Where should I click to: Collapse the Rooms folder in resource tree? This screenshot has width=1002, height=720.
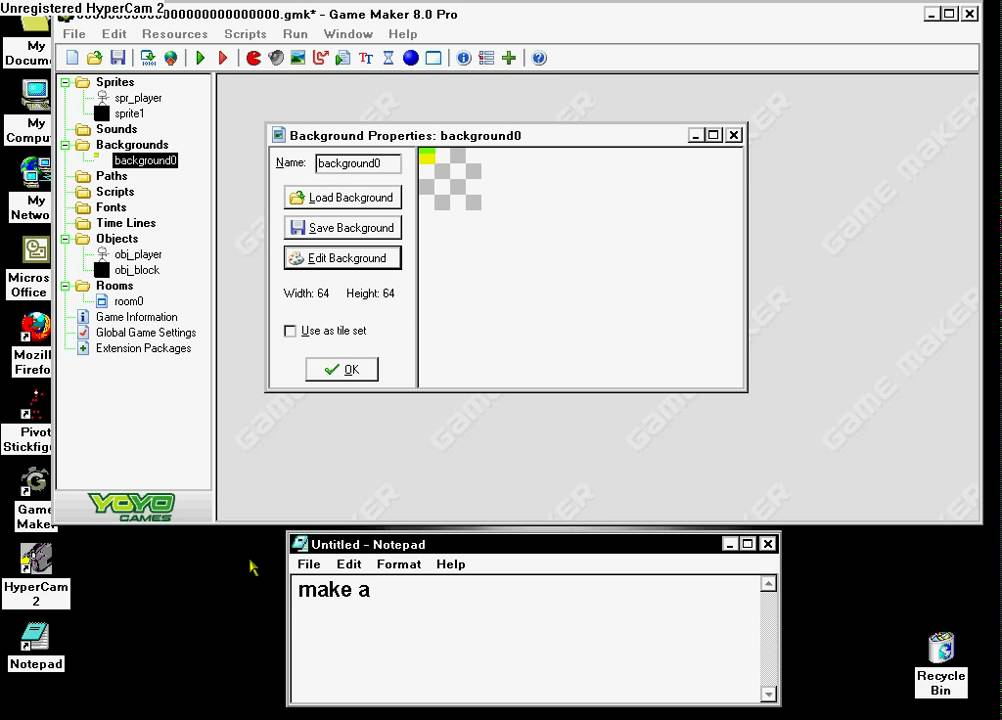65,286
